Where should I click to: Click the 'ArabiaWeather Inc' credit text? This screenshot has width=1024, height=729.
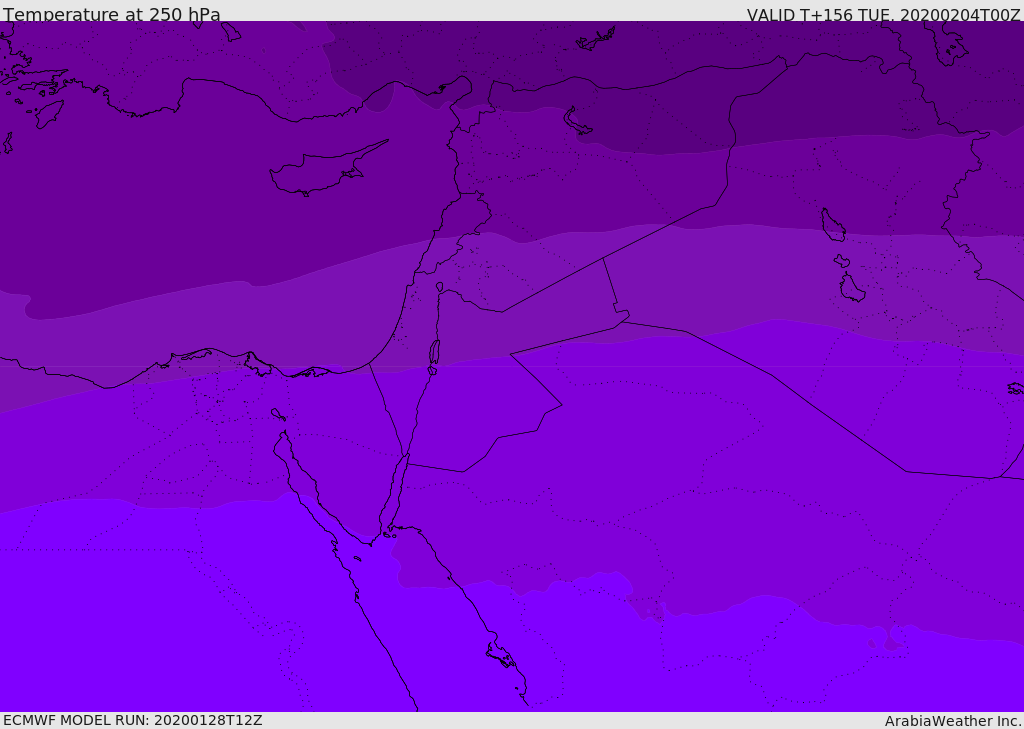952,721
